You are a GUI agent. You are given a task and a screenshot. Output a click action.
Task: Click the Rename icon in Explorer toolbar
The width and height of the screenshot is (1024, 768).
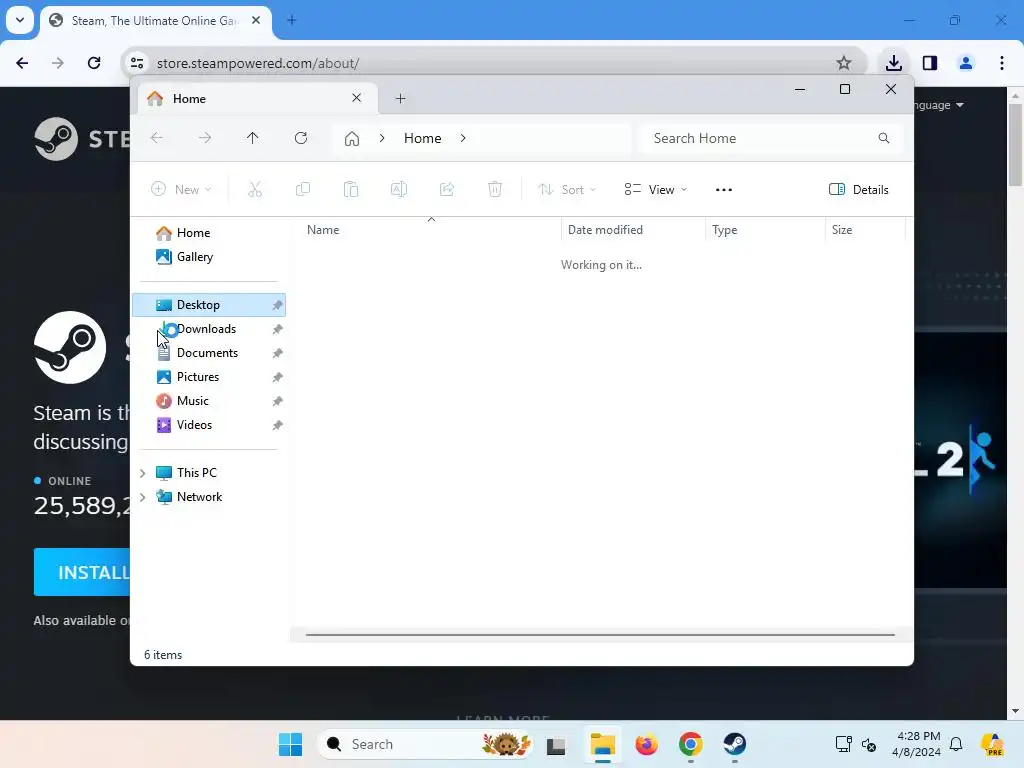pyautogui.click(x=398, y=189)
